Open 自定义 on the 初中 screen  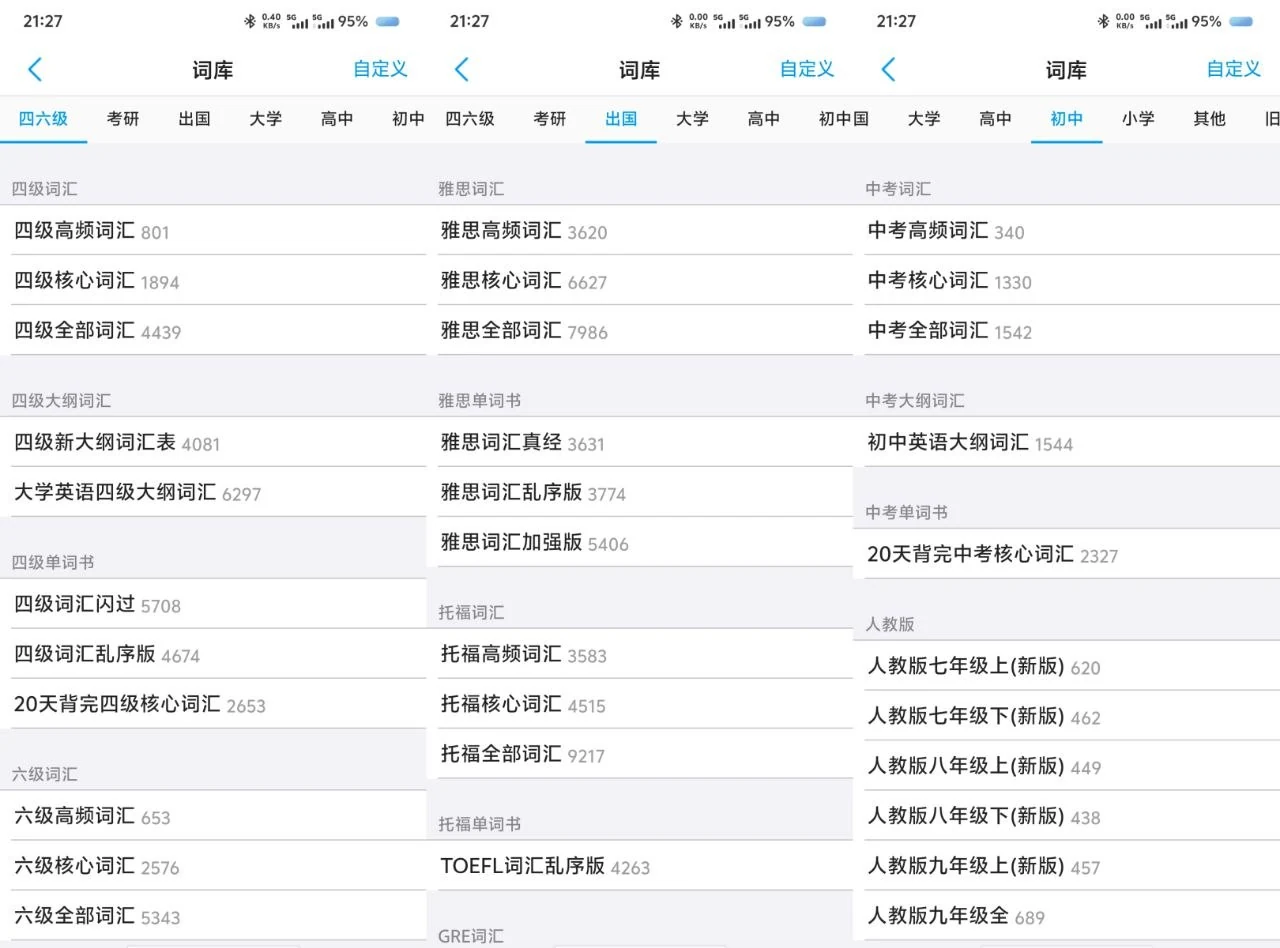coord(1234,69)
